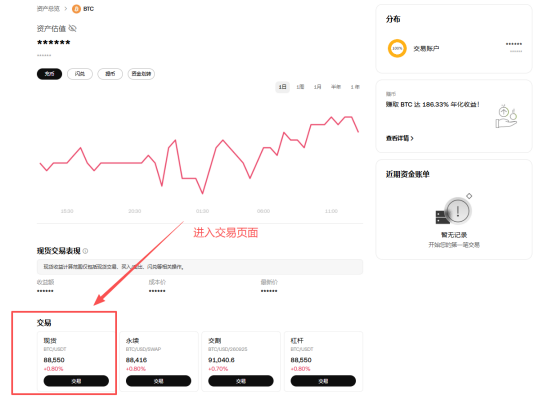Click the hand-with-coins earn illustration icon
The height and width of the screenshot is (401, 554).
point(506,117)
